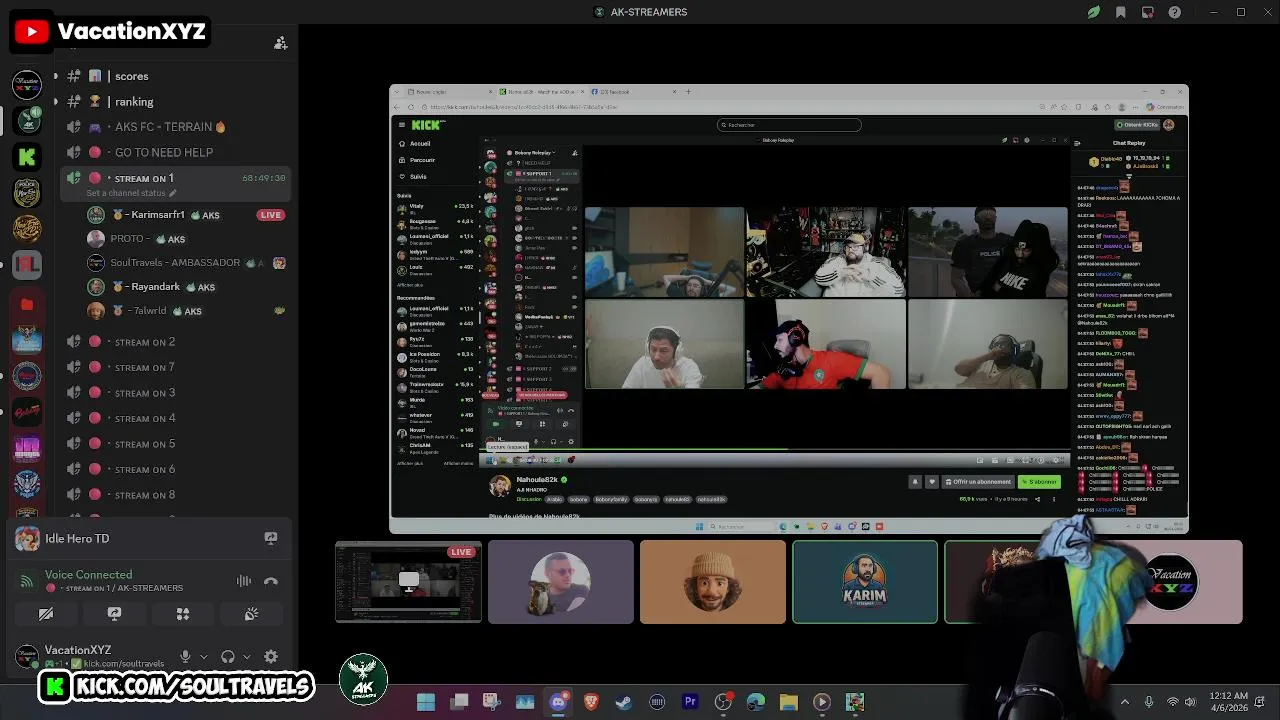Screen dimensions: 1280x720
Task: Click PROTO user in the voice channel
Action: click(x=187, y=239)
